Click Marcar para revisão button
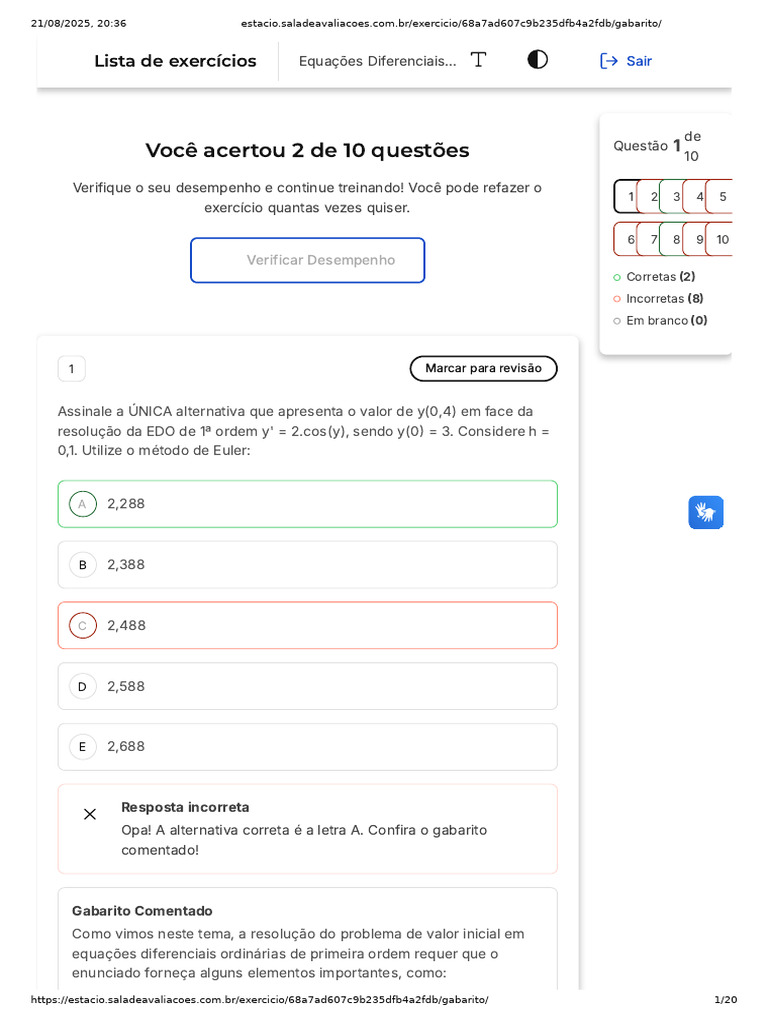Screen dimensions: 768x1024 pyautogui.click(x=483, y=369)
